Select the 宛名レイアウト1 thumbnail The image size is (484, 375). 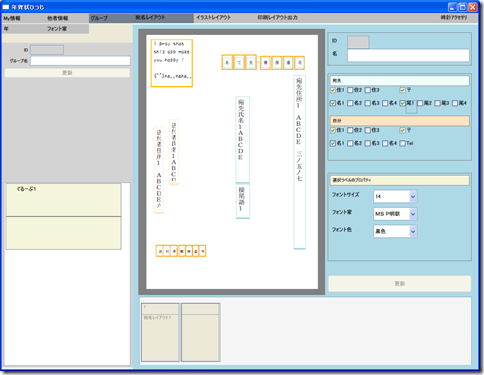pos(160,332)
